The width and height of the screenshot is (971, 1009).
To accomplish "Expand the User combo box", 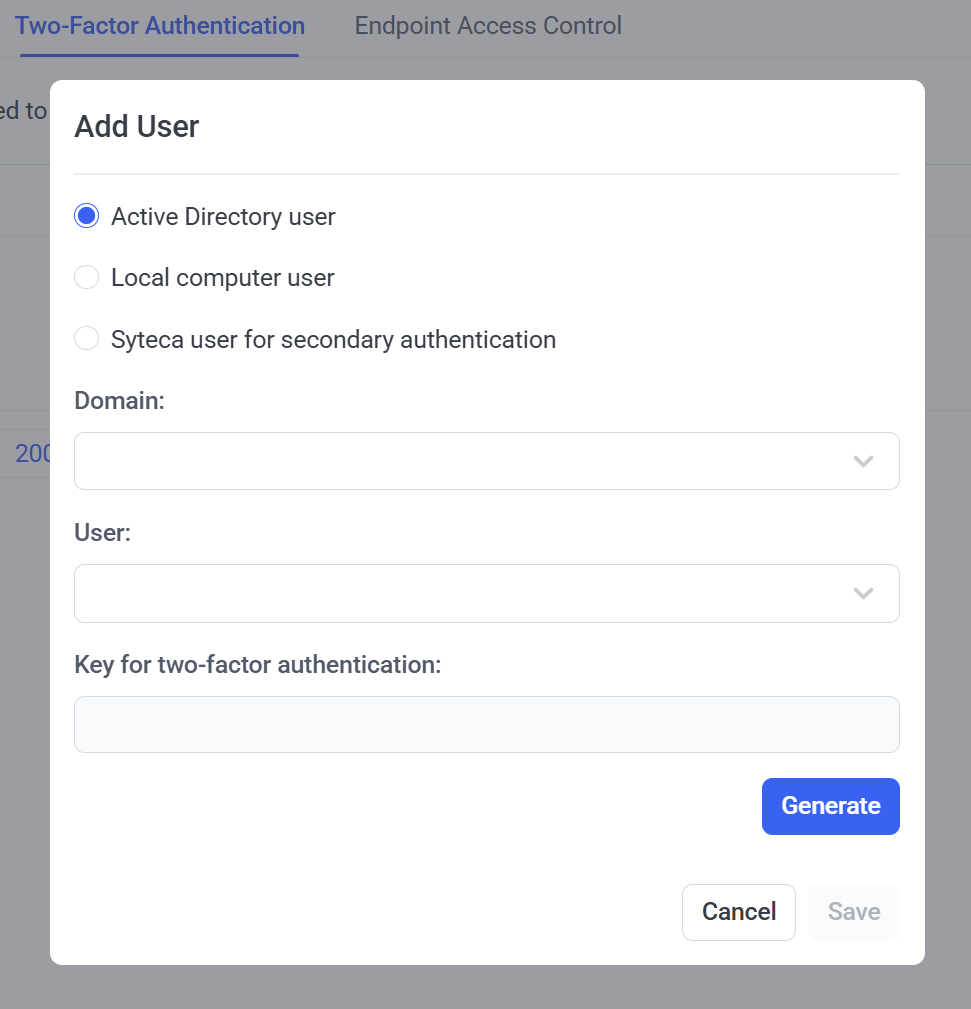I will coord(486,593).
